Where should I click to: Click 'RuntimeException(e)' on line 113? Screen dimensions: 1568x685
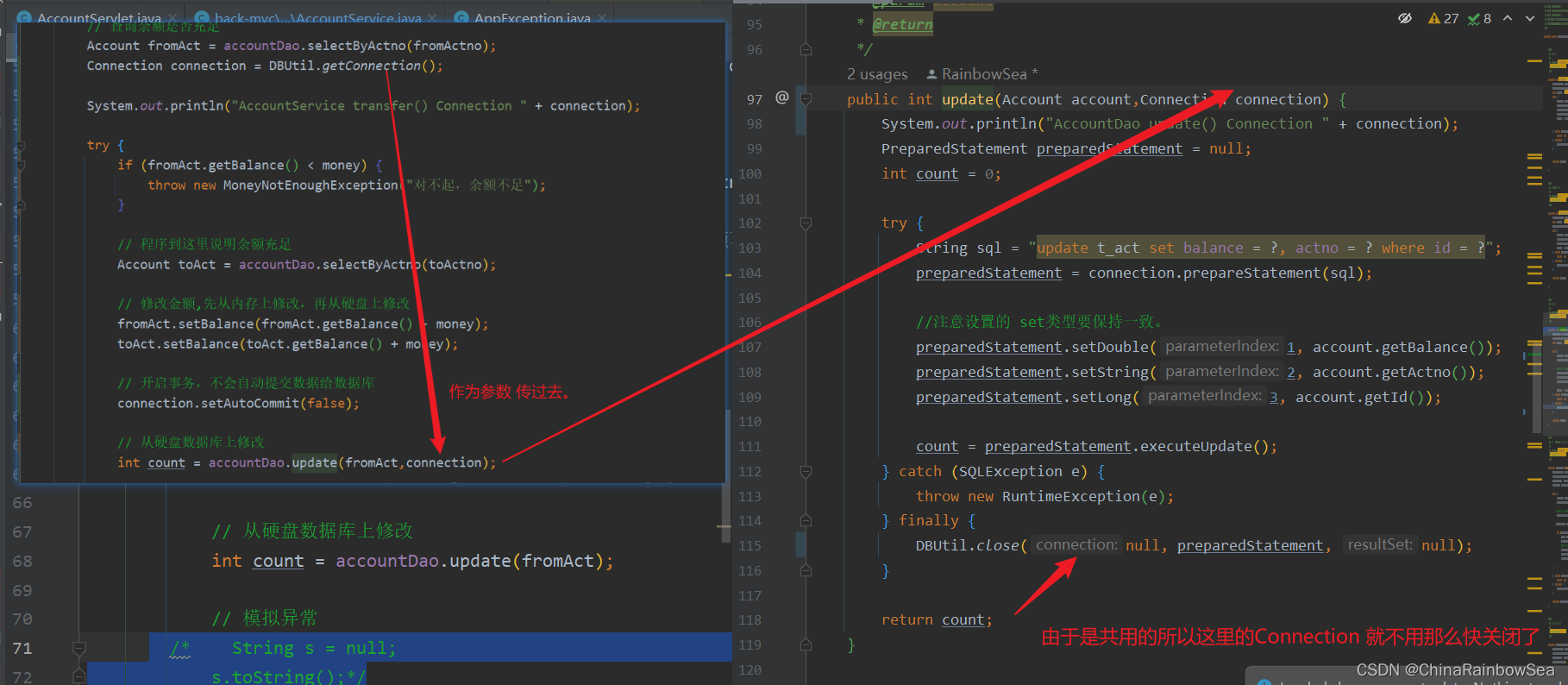point(1083,497)
